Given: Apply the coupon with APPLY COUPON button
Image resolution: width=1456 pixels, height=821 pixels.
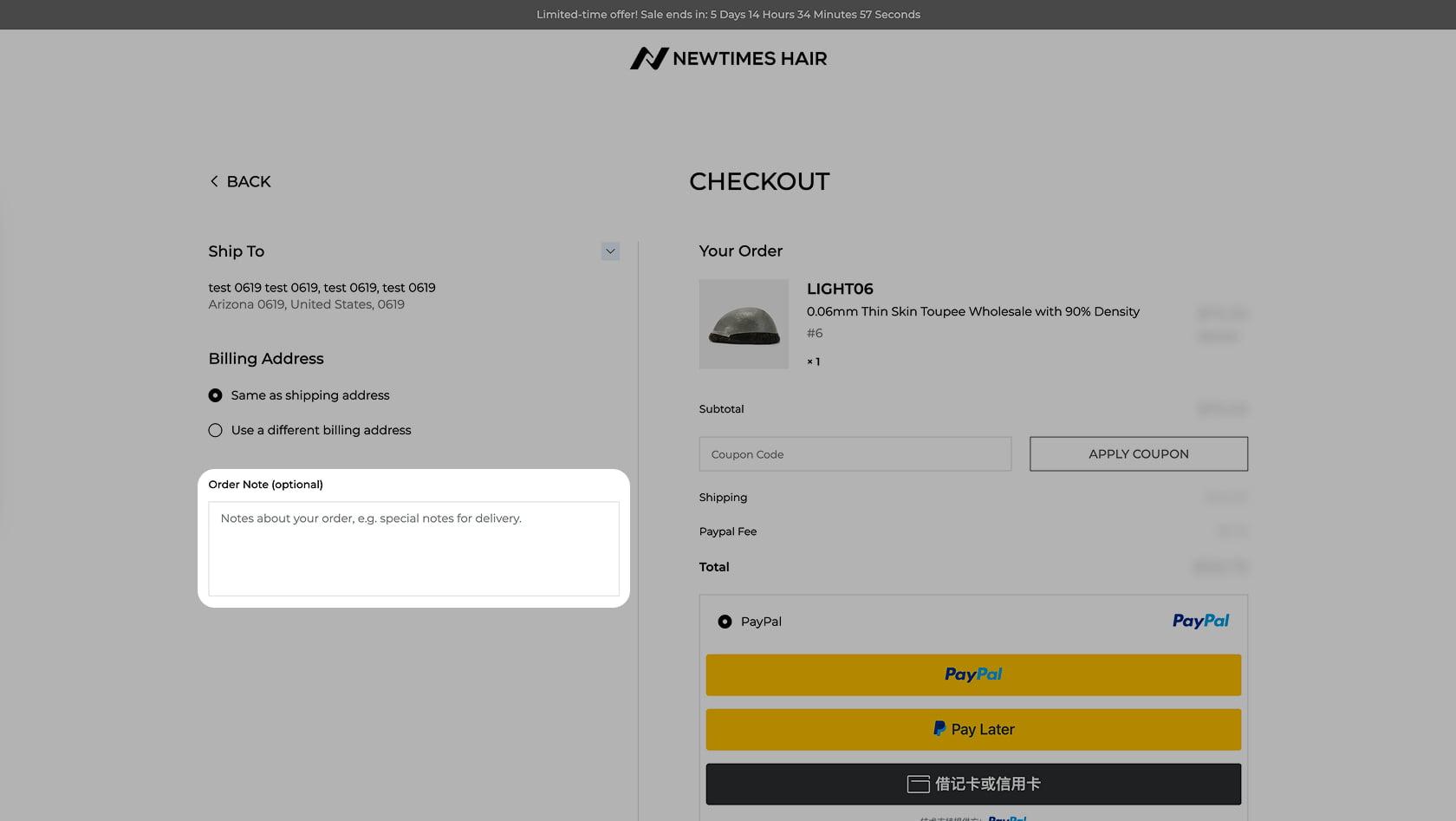Looking at the screenshot, I should tap(1139, 454).
